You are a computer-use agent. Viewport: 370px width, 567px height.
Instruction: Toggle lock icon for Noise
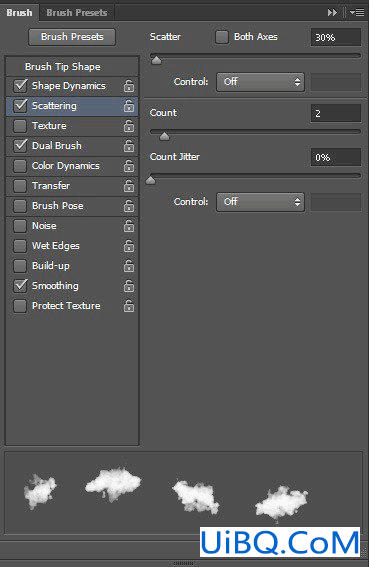pyautogui.click(x=129, y=226)
